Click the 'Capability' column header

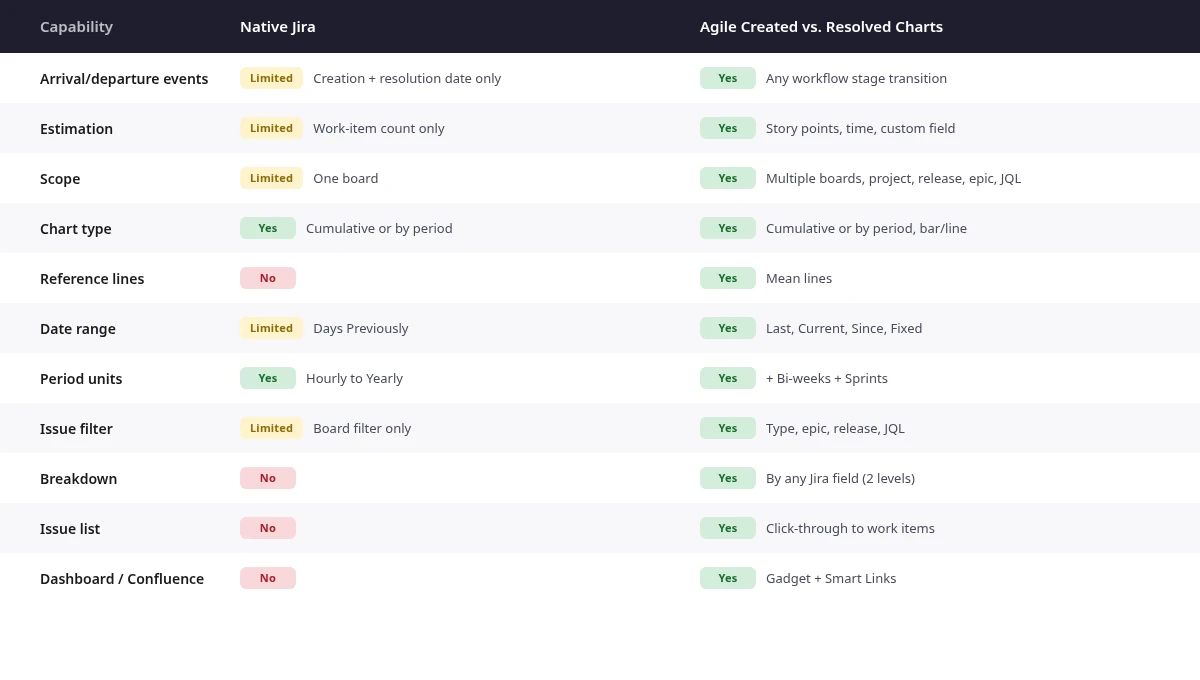(x=76, y=27)
